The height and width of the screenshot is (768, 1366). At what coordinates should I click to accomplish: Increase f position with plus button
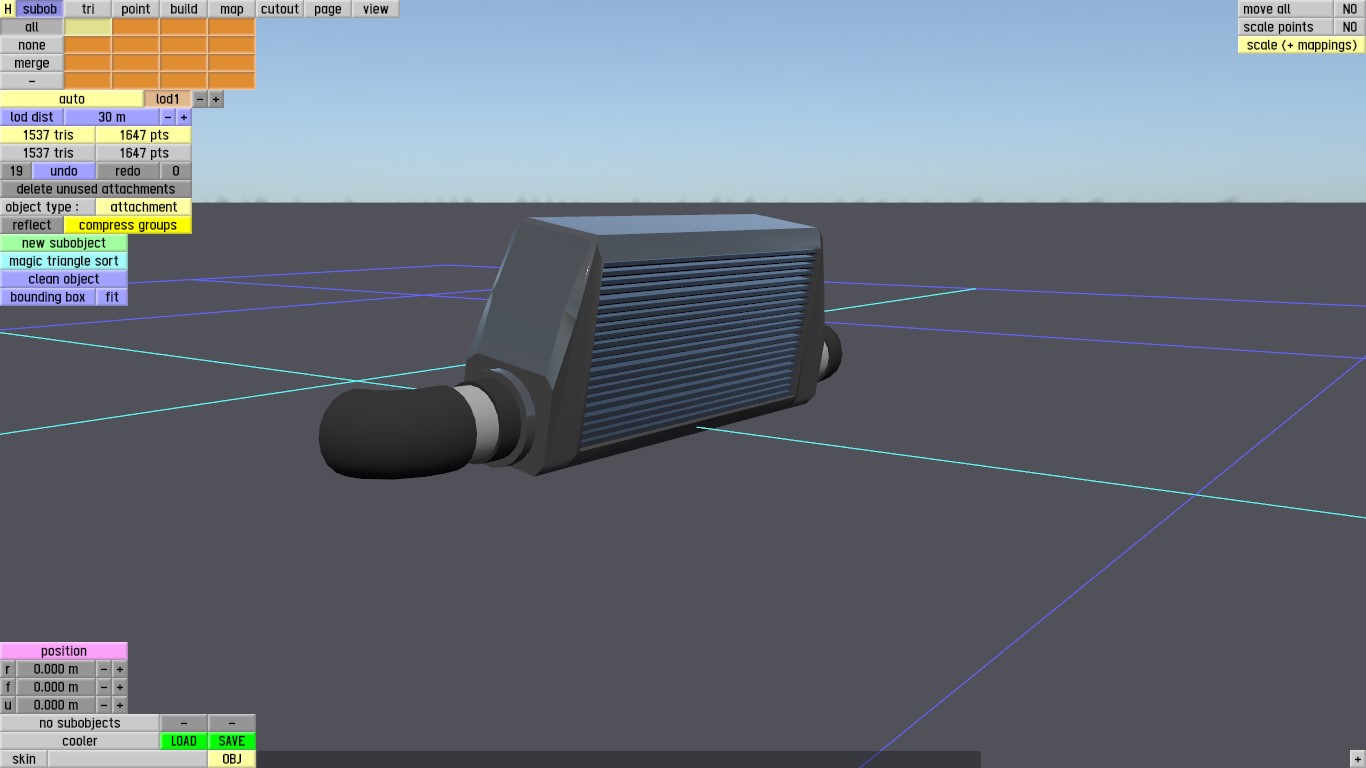pyautogui.click(x=120, y=687)
